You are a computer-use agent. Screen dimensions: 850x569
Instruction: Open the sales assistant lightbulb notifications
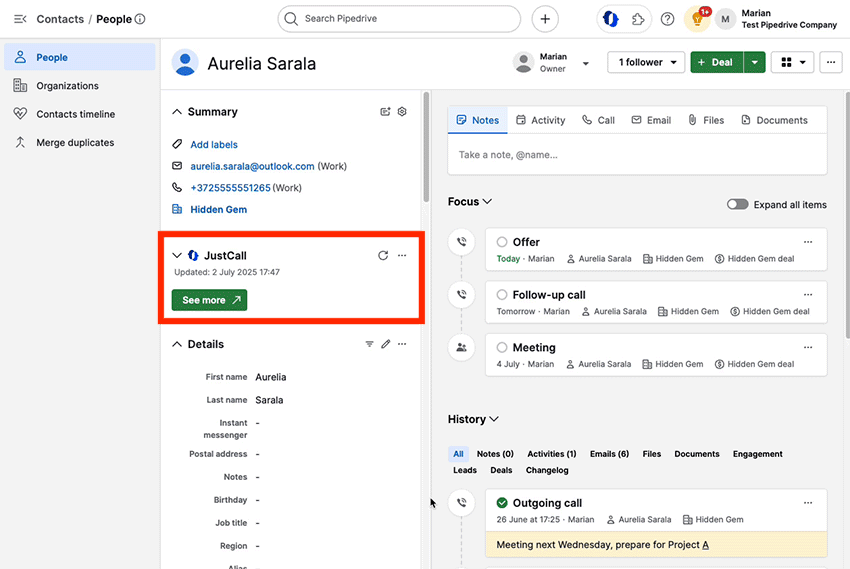(697, 19)
